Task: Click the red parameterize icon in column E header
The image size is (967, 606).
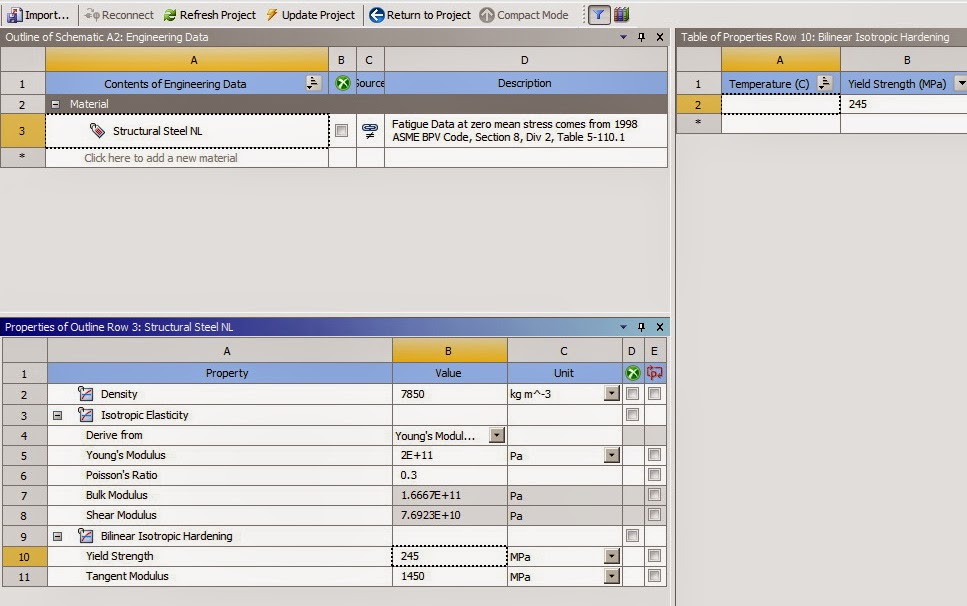Action: click(654, 372)
